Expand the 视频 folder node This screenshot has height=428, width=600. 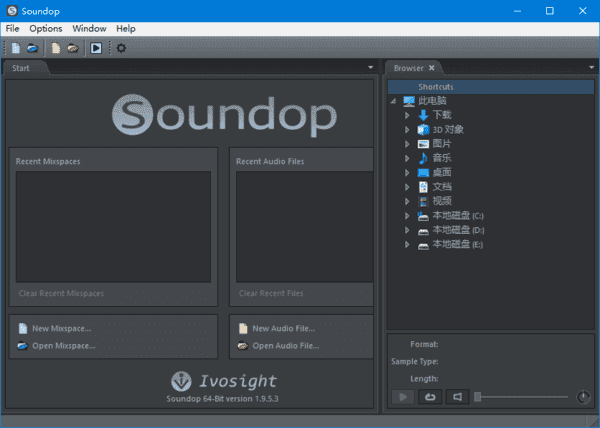407,201
